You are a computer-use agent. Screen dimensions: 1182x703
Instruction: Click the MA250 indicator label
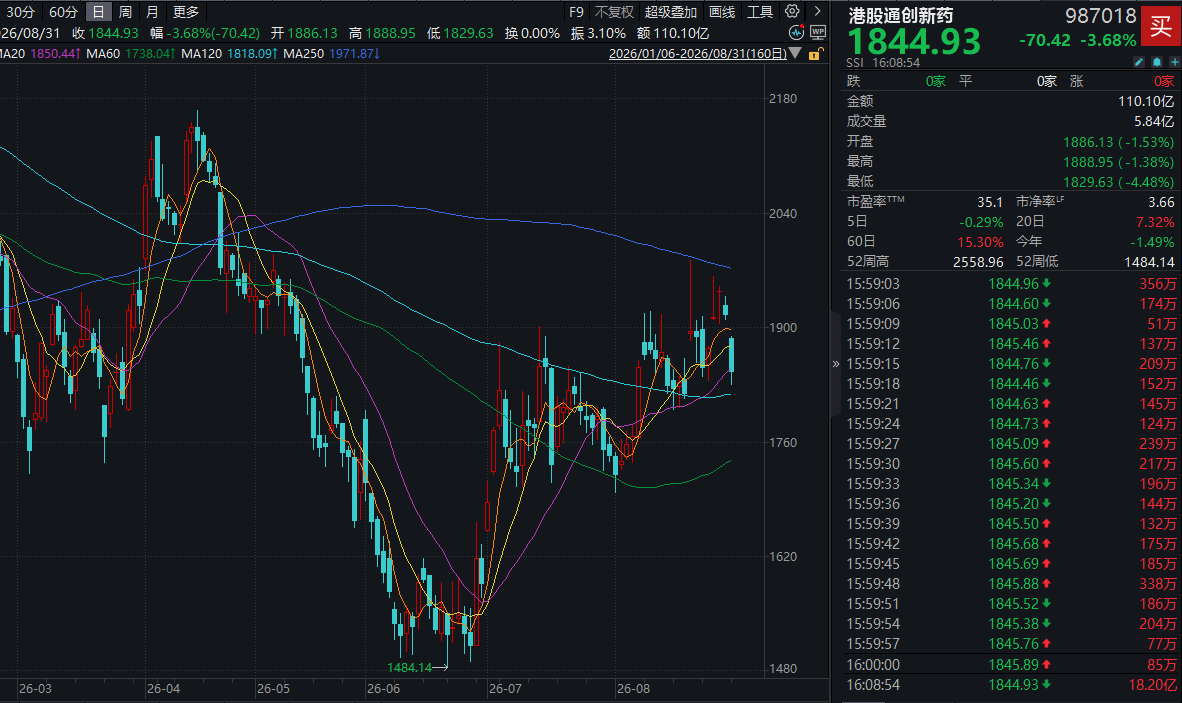(303, 53)
